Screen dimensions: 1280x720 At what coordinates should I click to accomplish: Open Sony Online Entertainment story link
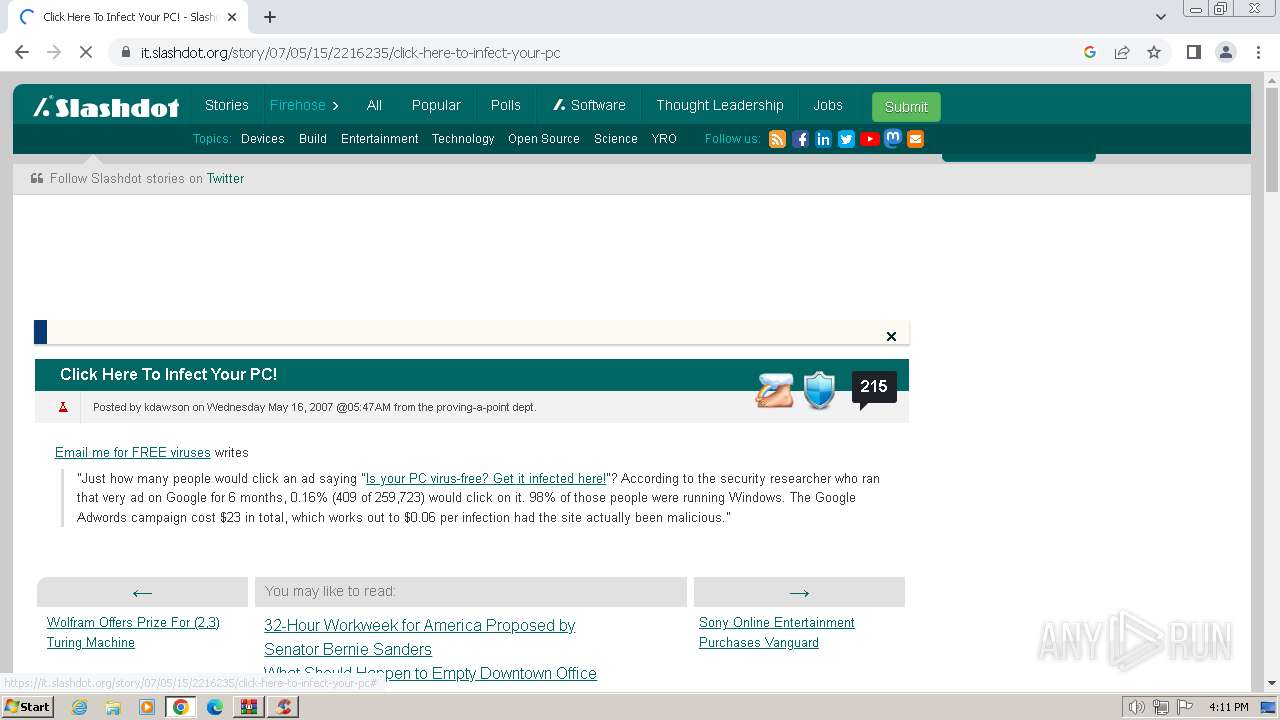[777, 632]
